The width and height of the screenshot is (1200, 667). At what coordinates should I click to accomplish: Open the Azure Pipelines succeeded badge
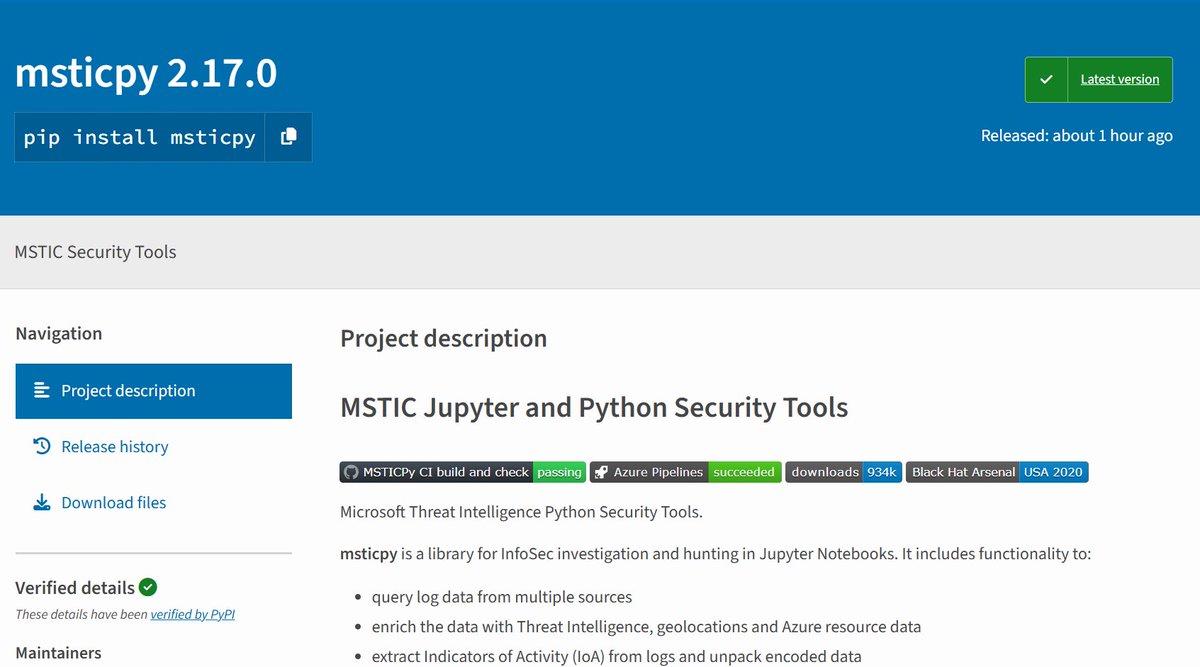685,472
